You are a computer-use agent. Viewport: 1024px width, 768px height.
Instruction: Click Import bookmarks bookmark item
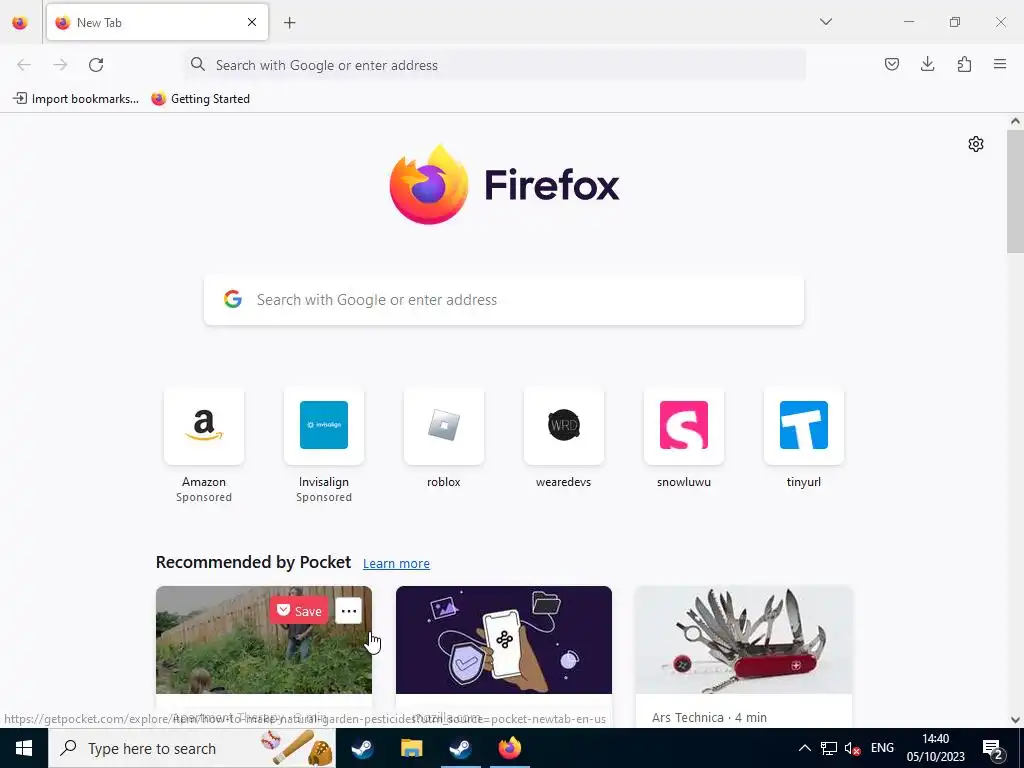click(76, 99)
